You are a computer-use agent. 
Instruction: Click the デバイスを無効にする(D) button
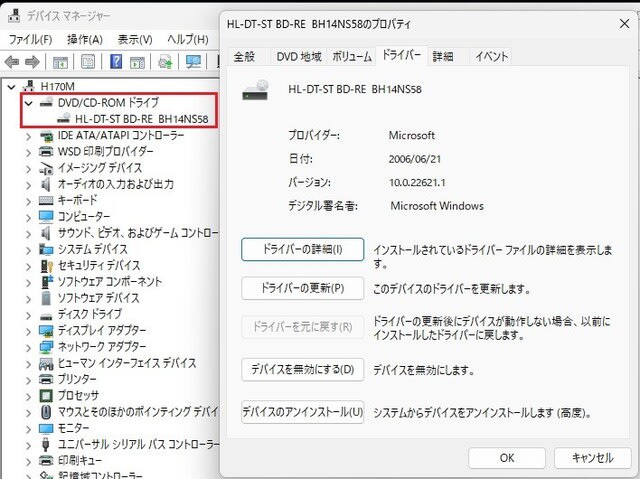pyautogui.click(x=302, y=369)
